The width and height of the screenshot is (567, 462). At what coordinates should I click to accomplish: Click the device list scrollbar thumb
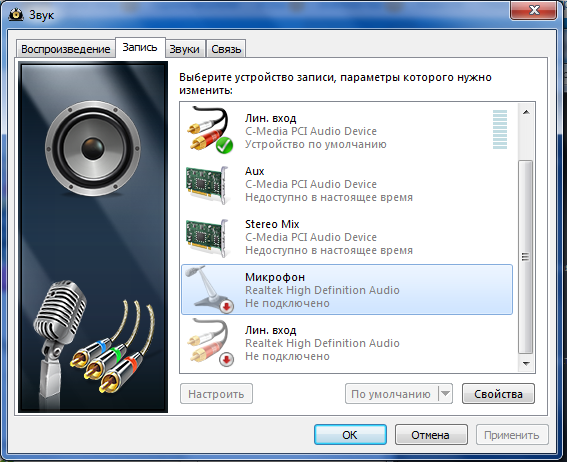(526, 257)
